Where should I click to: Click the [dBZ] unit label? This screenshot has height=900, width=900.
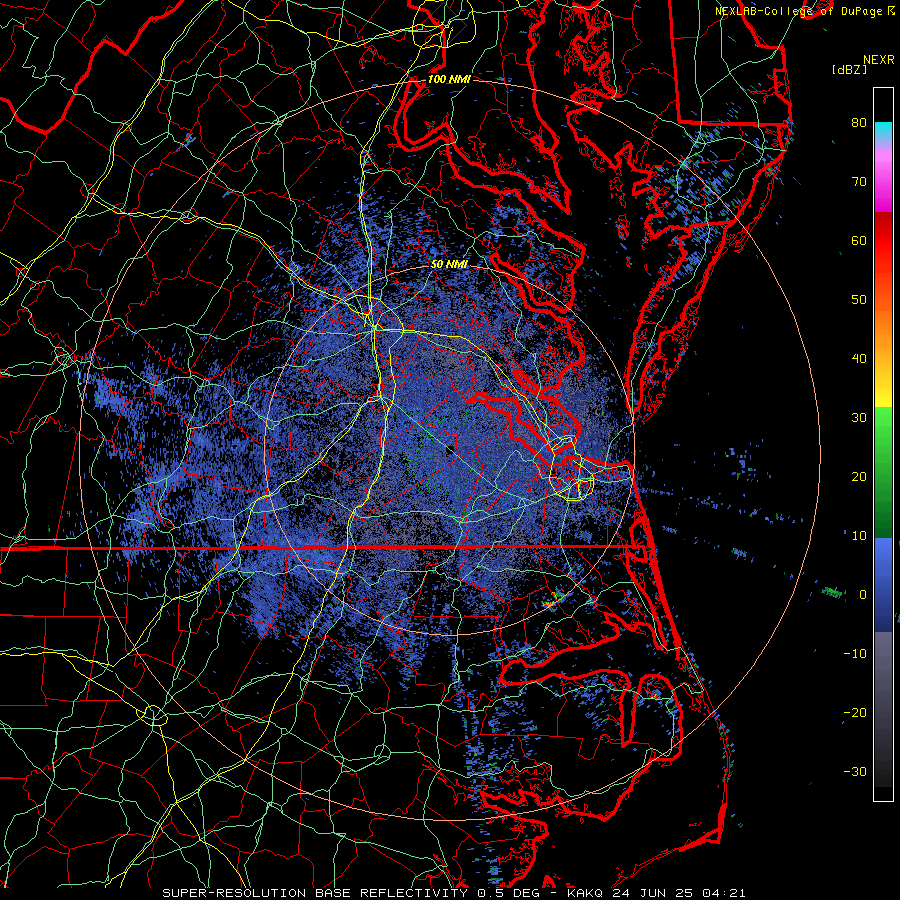[x=849, y=70]
